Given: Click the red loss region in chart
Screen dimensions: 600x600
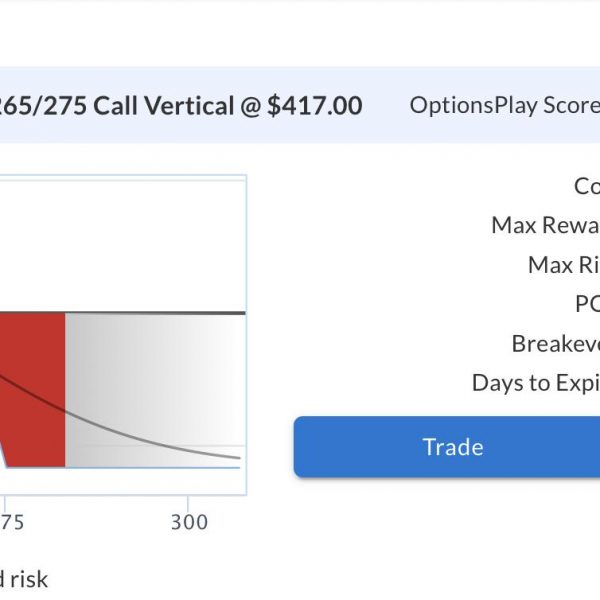Looking at the screenshot, I should point(33,390).
